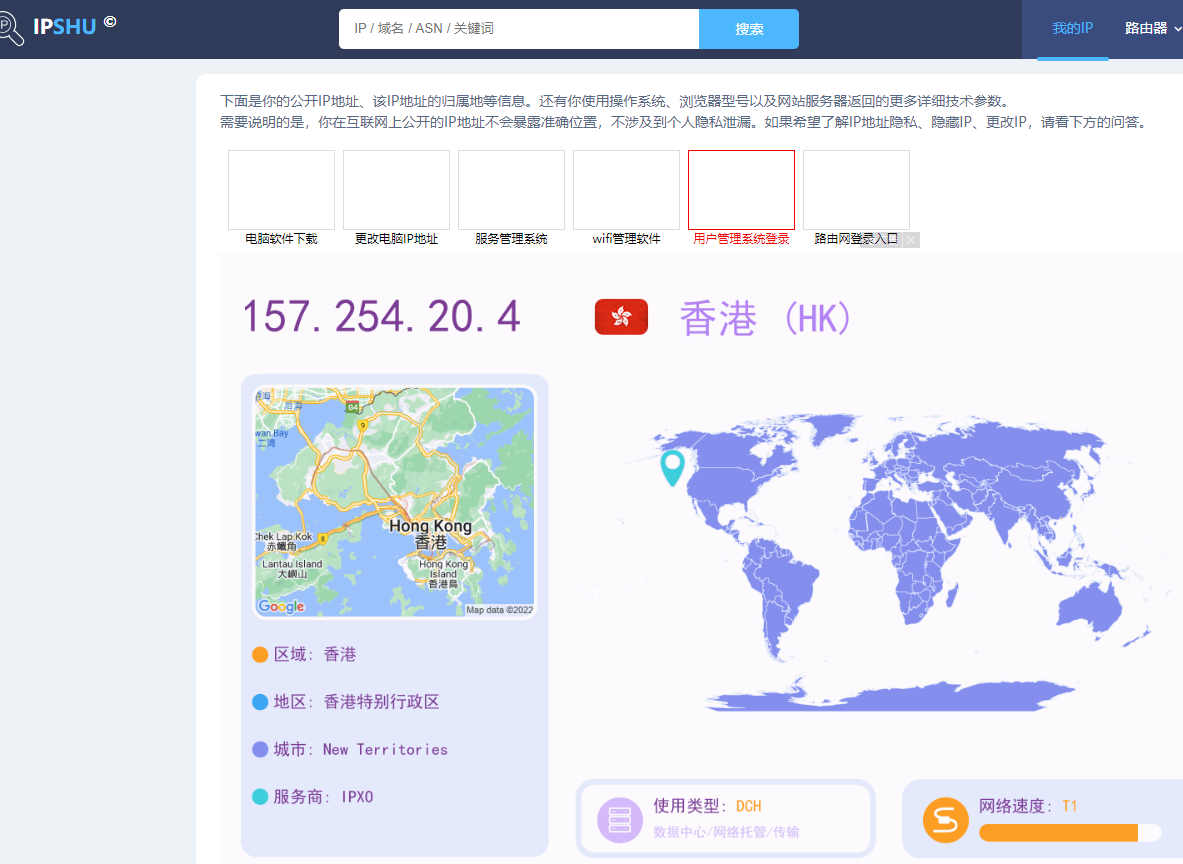1183x864 pixels.
Task: Click the orange dot beside 区域
Action: [x=260, y=654]
